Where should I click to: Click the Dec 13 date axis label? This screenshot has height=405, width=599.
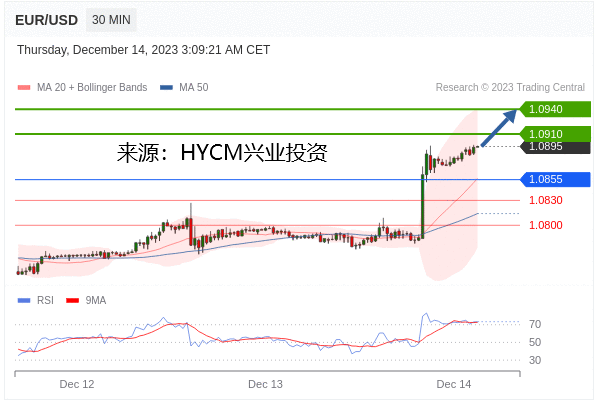click(265, 384)
